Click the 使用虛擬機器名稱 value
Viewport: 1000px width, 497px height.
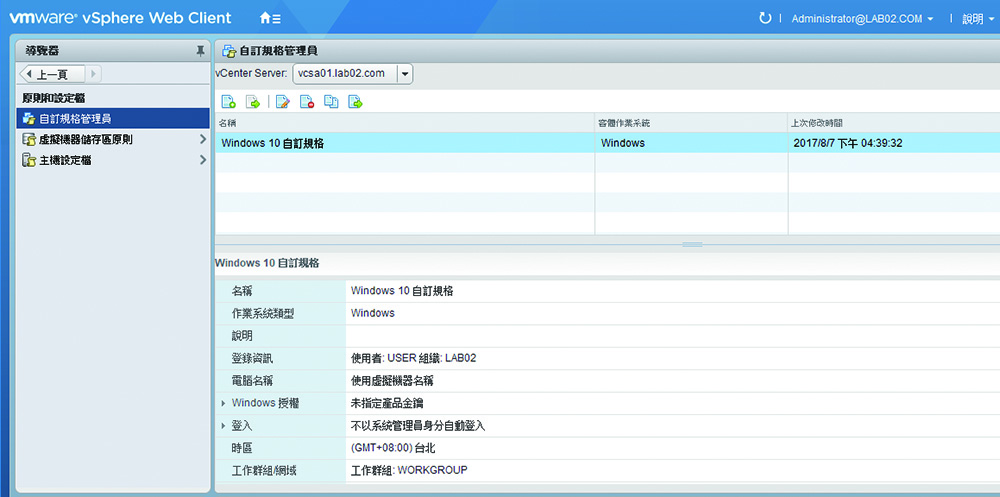point(392,381)
